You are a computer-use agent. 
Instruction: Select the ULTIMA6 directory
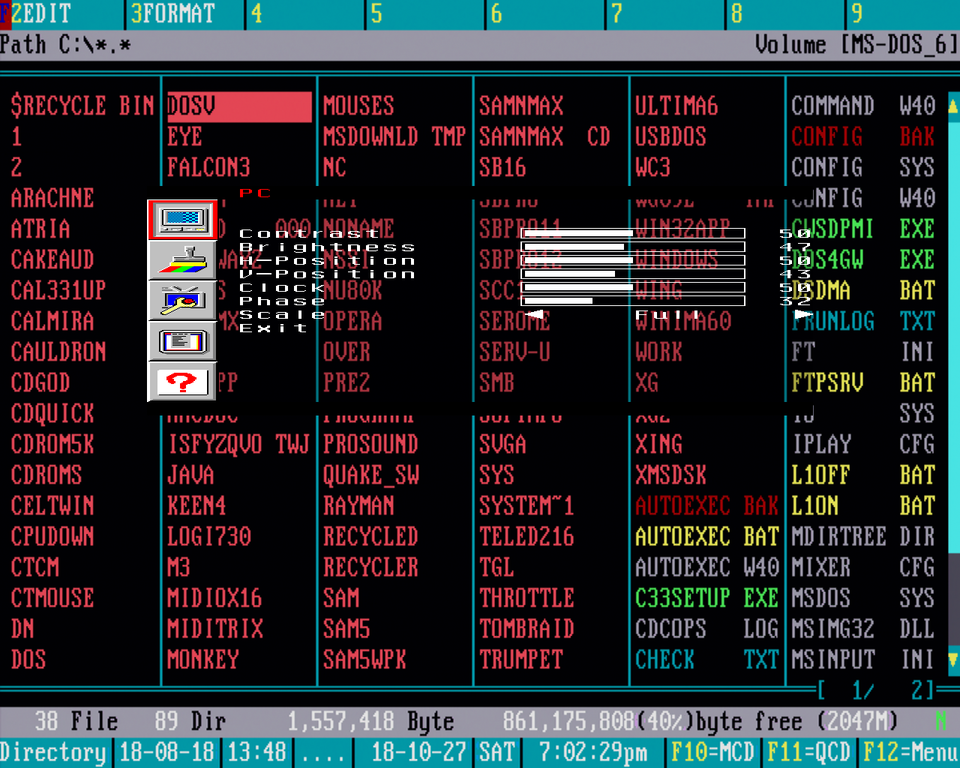click(x=676, y=107)
